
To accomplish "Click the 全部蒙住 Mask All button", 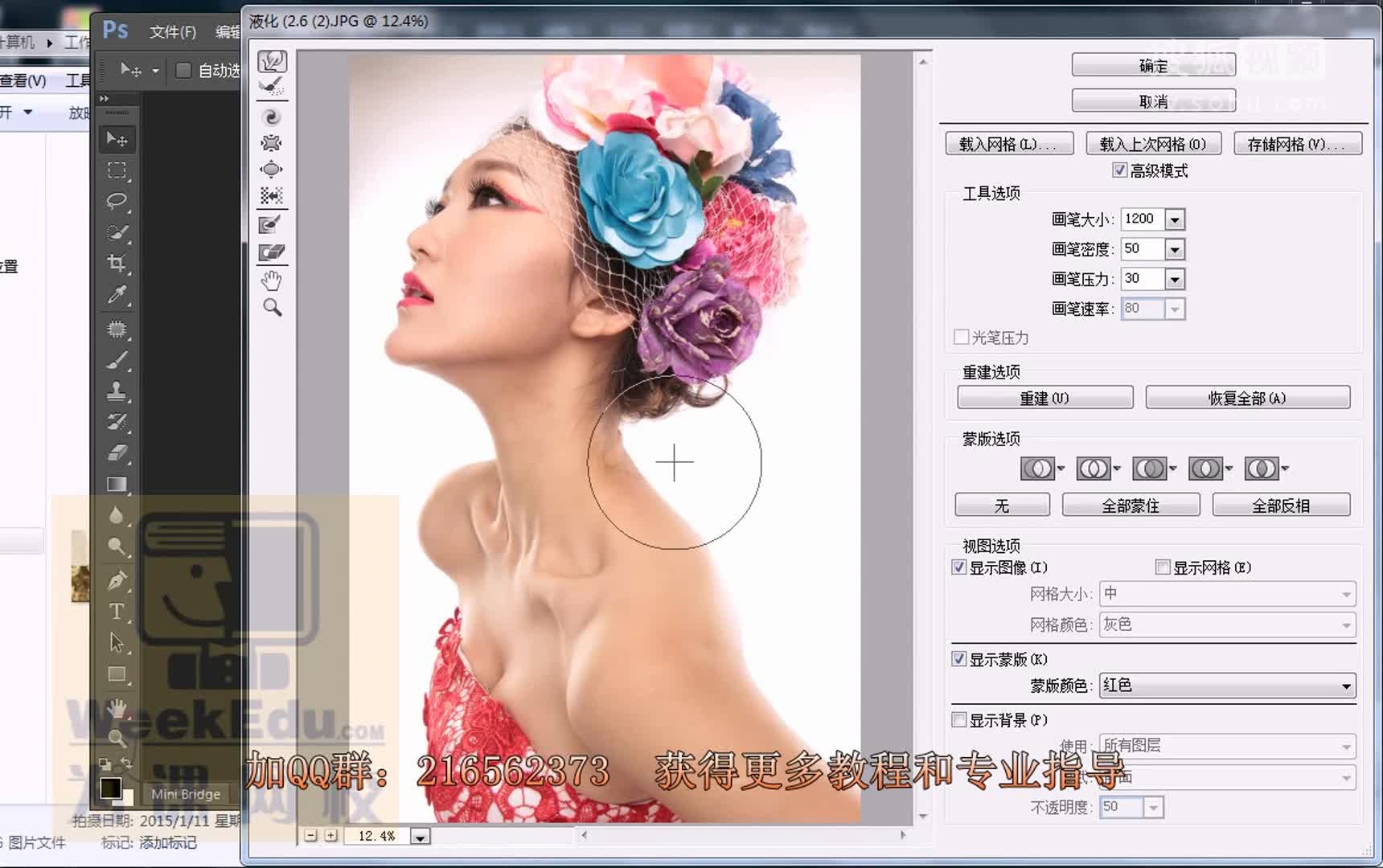I will point(1131,506).
